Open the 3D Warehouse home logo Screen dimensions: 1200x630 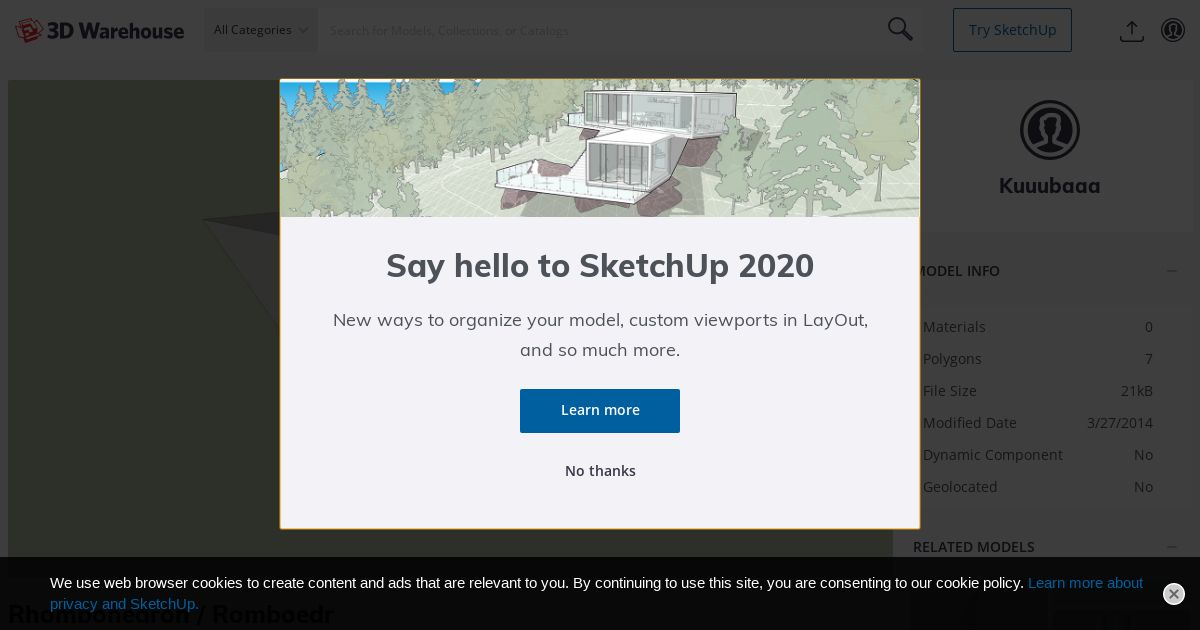pyautogui.click(x=99, y=30)
